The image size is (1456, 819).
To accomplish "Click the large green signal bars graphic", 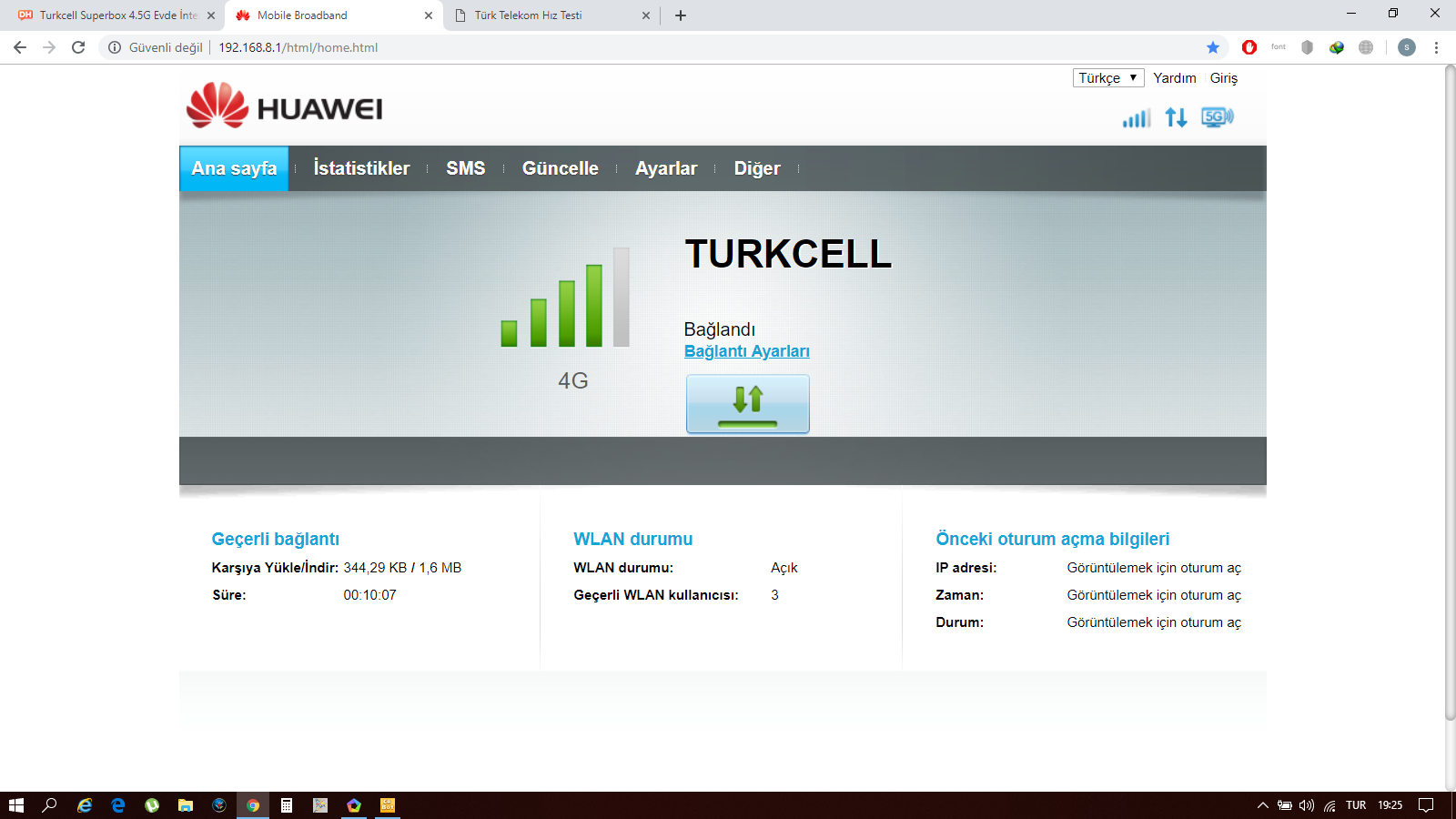I will [565, 297].
